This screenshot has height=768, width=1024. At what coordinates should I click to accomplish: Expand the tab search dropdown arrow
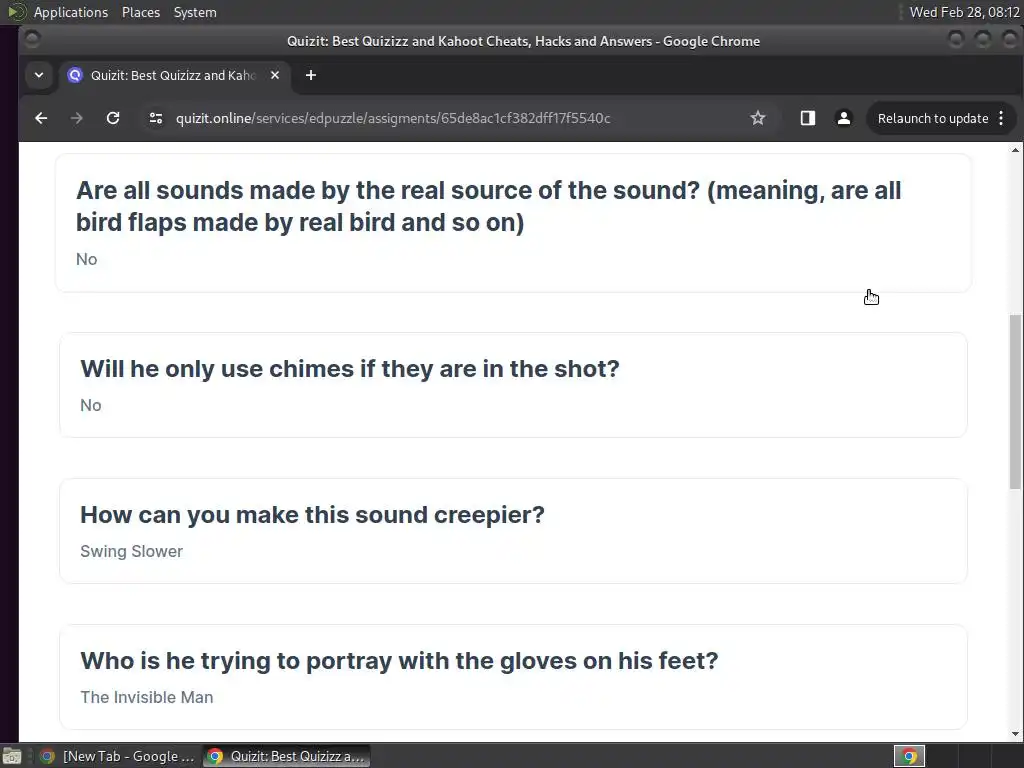(38, 75)
